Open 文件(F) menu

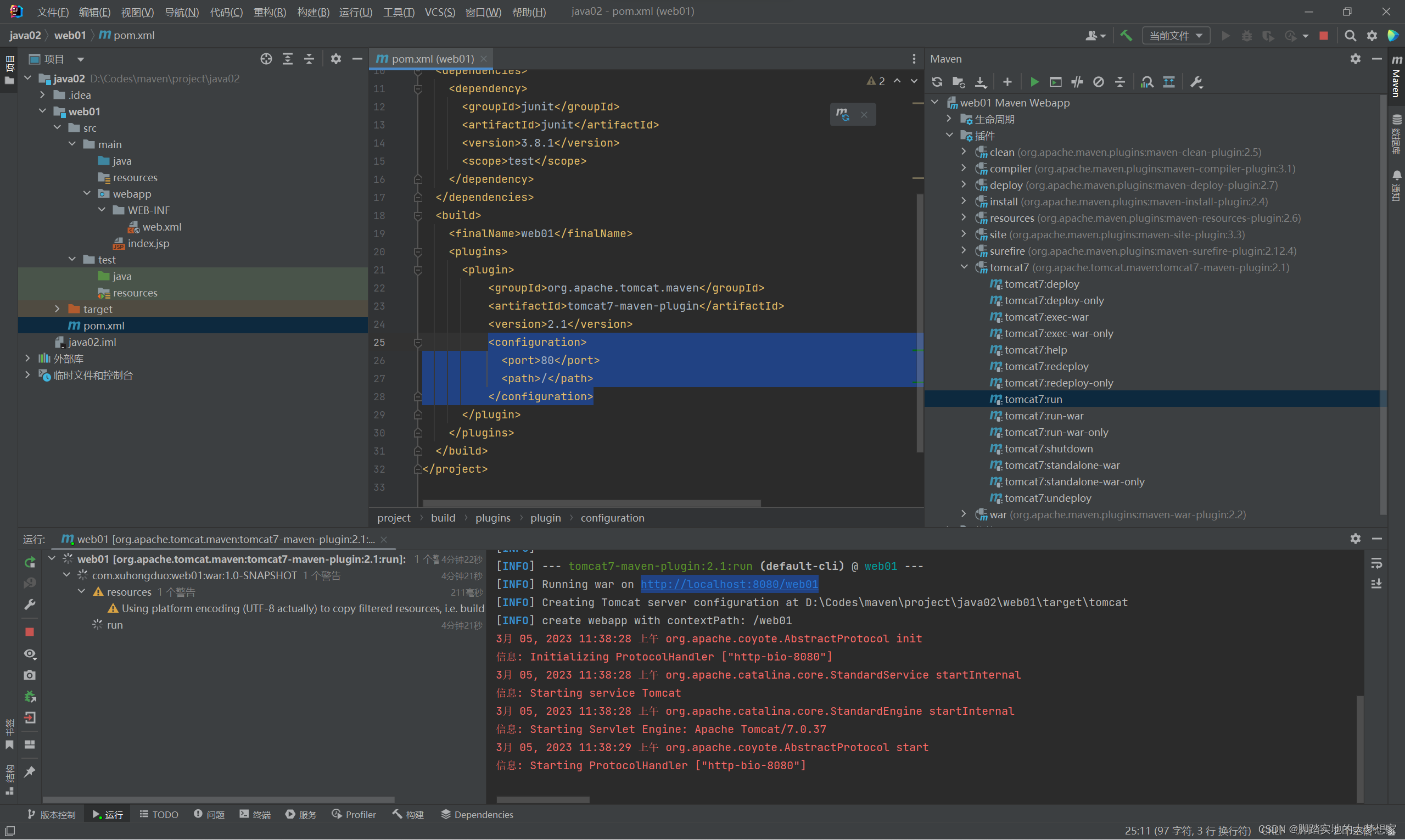tap(53, 12)
